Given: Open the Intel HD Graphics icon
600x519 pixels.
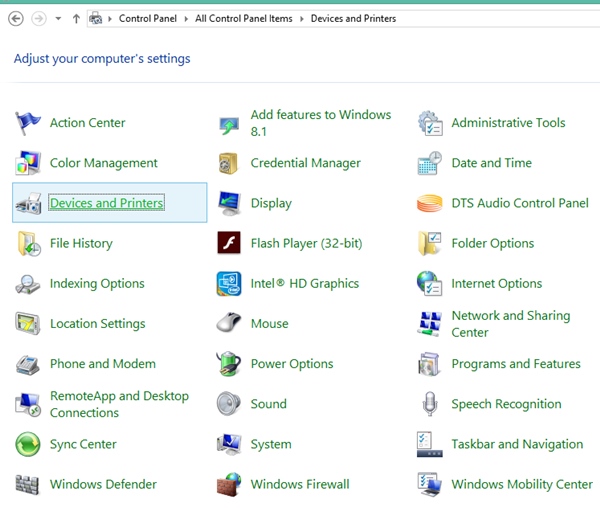Looking at the screenshot, I should coord(229,284).
